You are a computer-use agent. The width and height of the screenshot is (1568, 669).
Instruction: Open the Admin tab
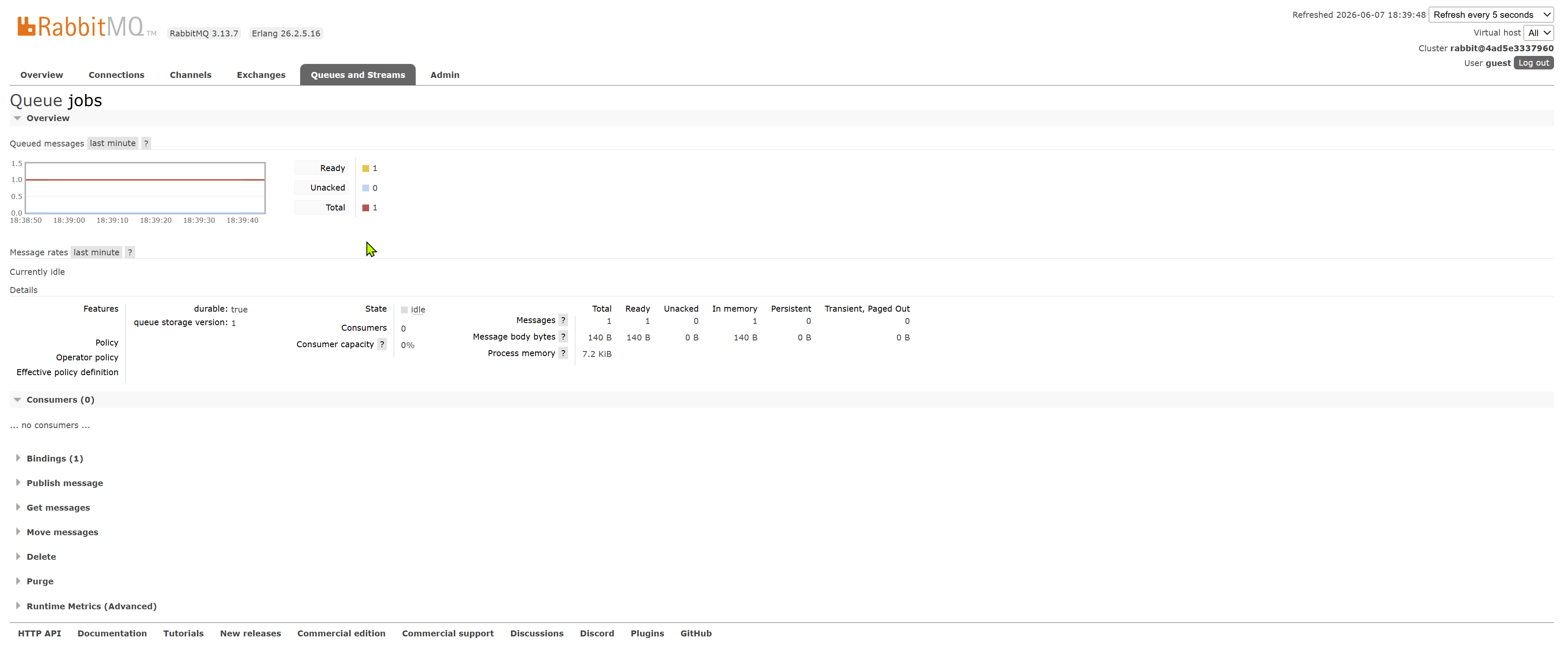pyautogui.click(x=445, y=75)
